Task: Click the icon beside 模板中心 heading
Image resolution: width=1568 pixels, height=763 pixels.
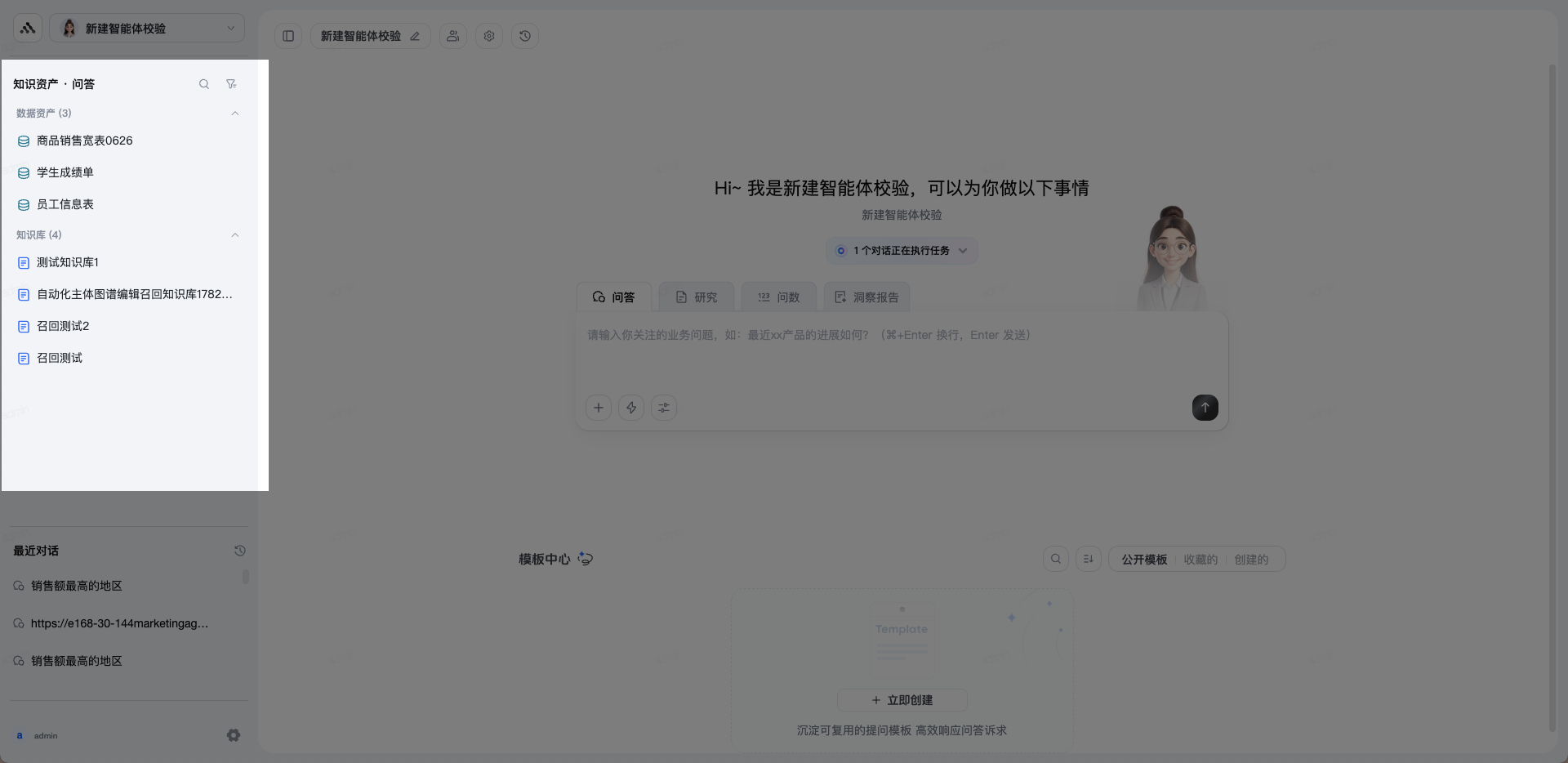Action: [x=586, y=559]
